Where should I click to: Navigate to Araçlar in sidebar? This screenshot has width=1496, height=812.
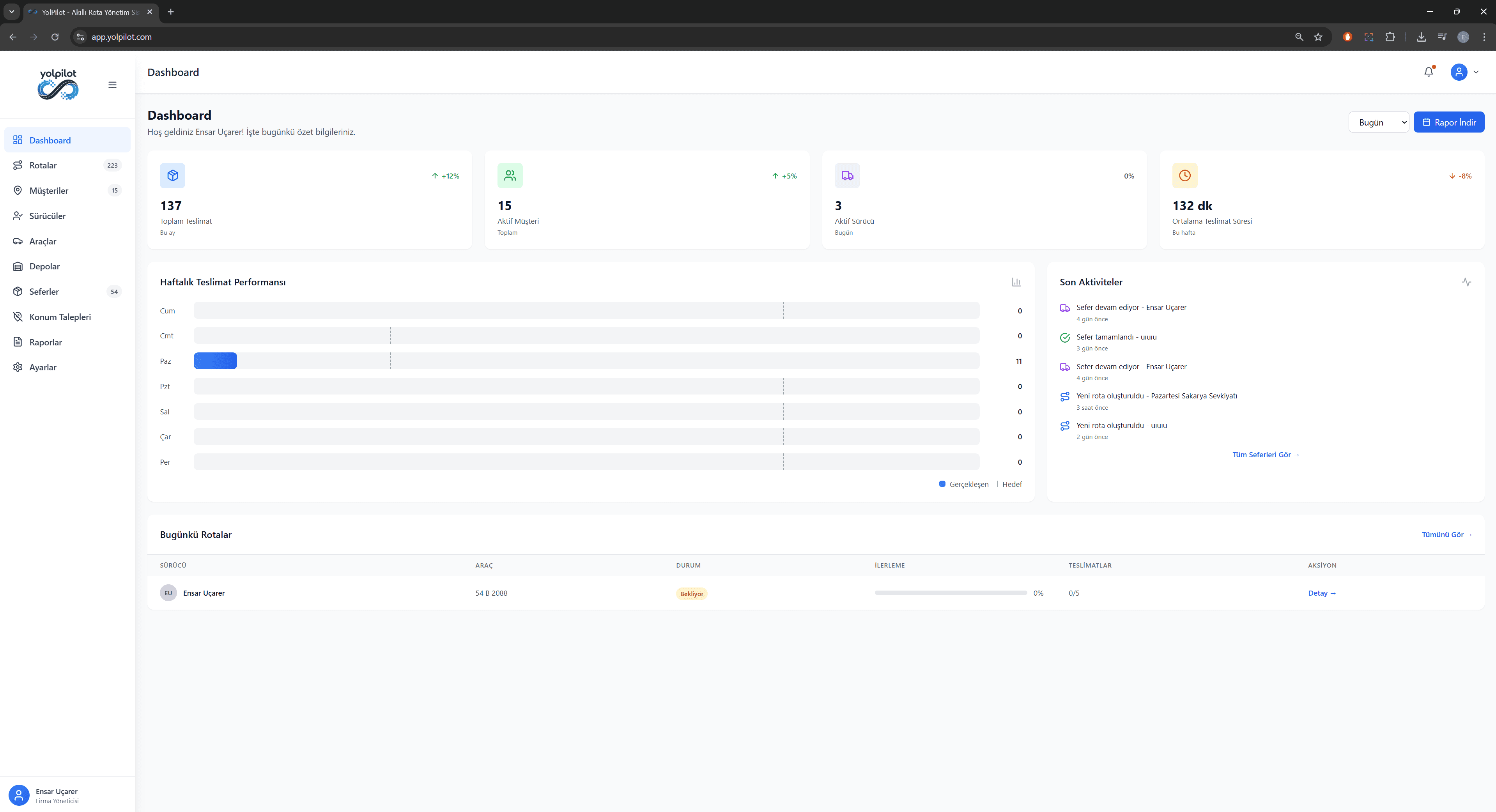[43, 241]
